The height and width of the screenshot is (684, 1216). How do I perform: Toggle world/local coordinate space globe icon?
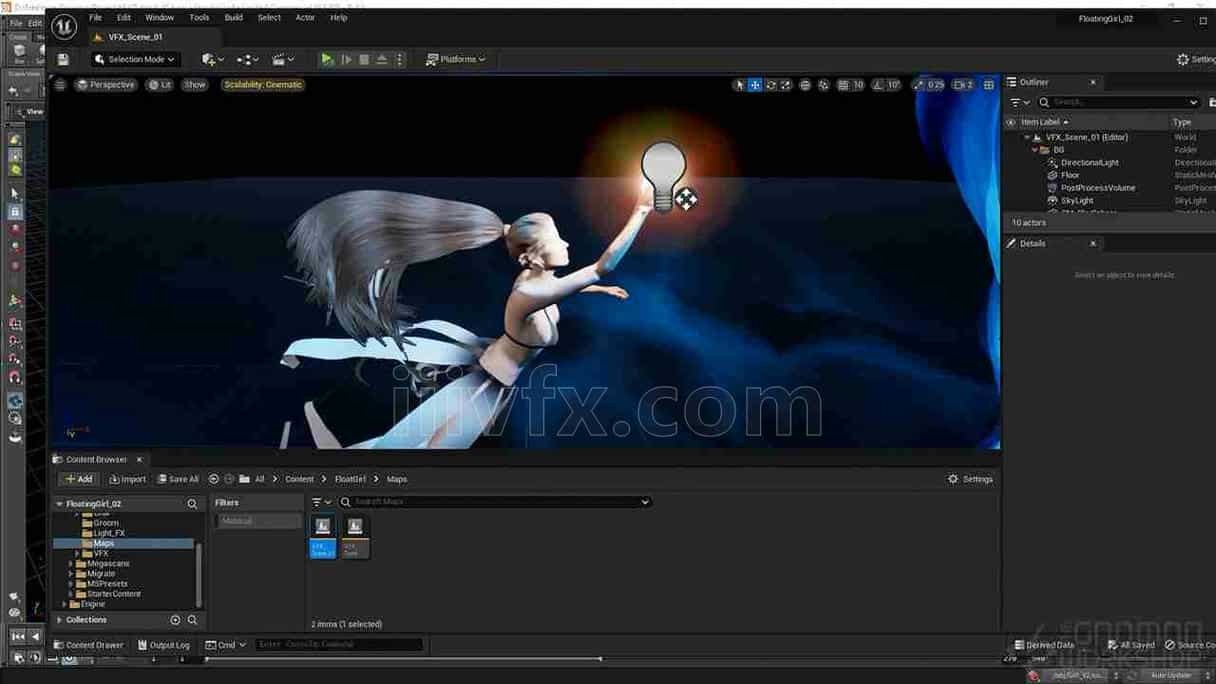pyautogui.click(x=805, y=85)
